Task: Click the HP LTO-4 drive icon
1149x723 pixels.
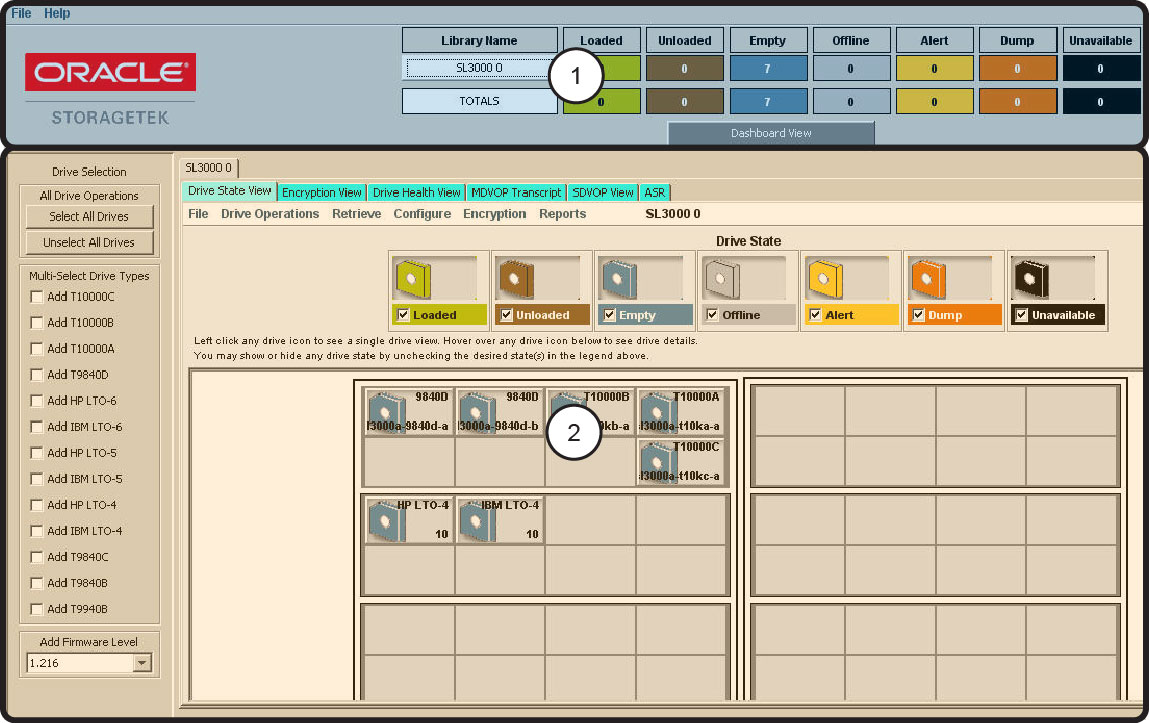Action: pos(386,521)
